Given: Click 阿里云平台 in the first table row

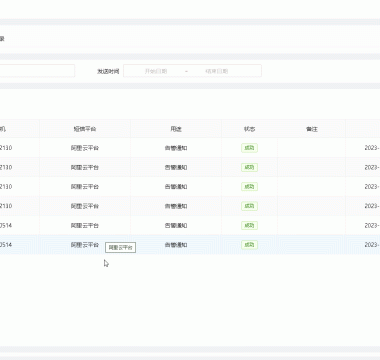Looking at the screenshot, I should click(x=85, y=148).
